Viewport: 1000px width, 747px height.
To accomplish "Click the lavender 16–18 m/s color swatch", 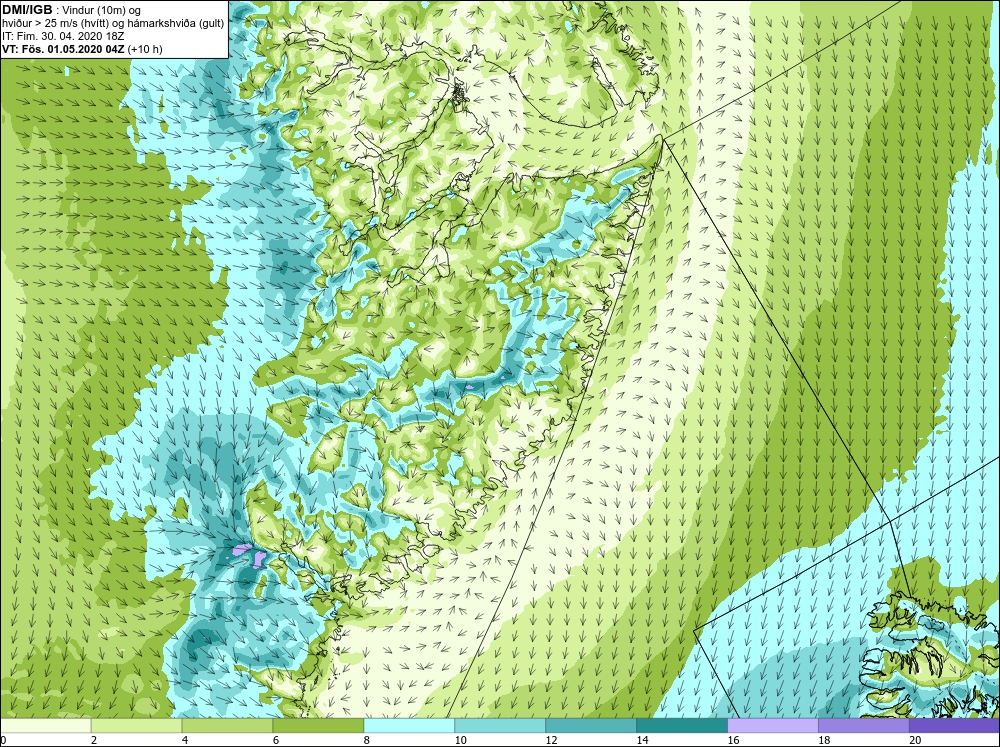I will 772,726.
